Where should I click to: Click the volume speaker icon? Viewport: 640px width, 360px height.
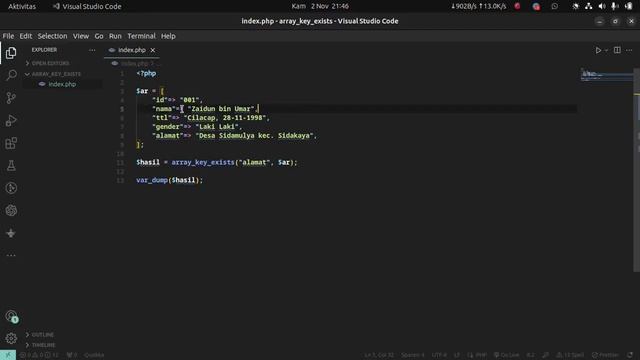pyautogui.click(x=602, y=6)
